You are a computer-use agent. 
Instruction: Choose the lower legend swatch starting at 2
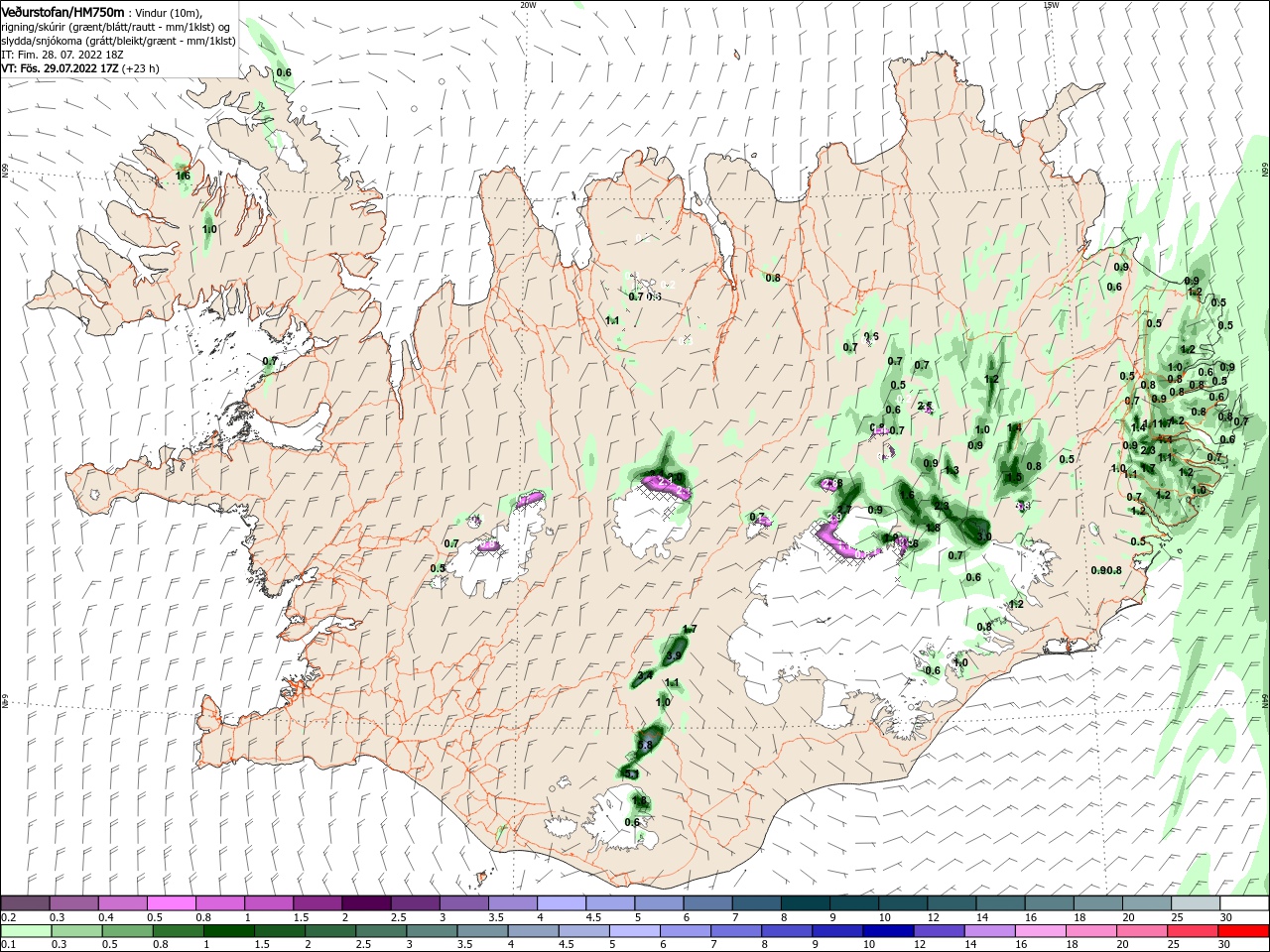330,931
